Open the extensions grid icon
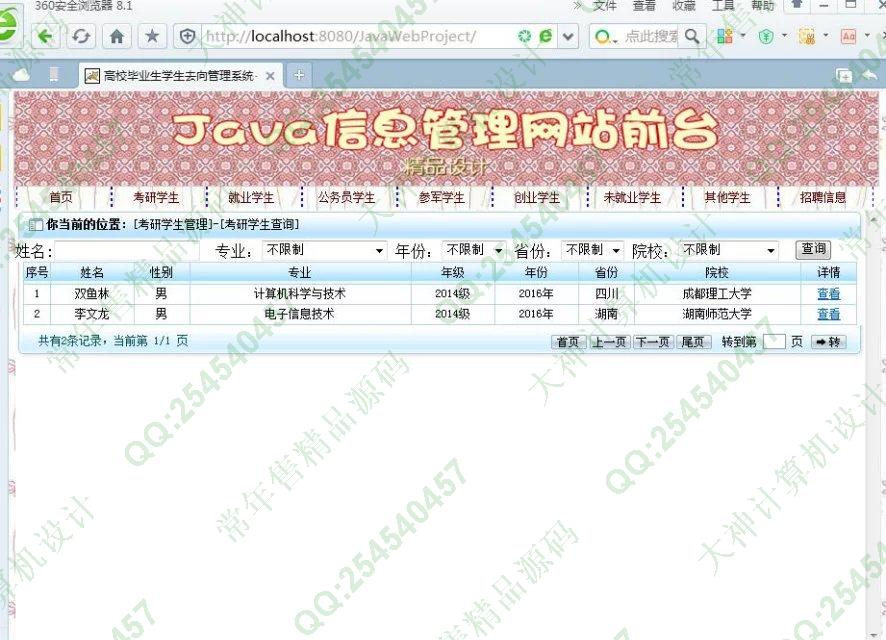Screen dimensions: 886x640 click(x=724, y=36)
